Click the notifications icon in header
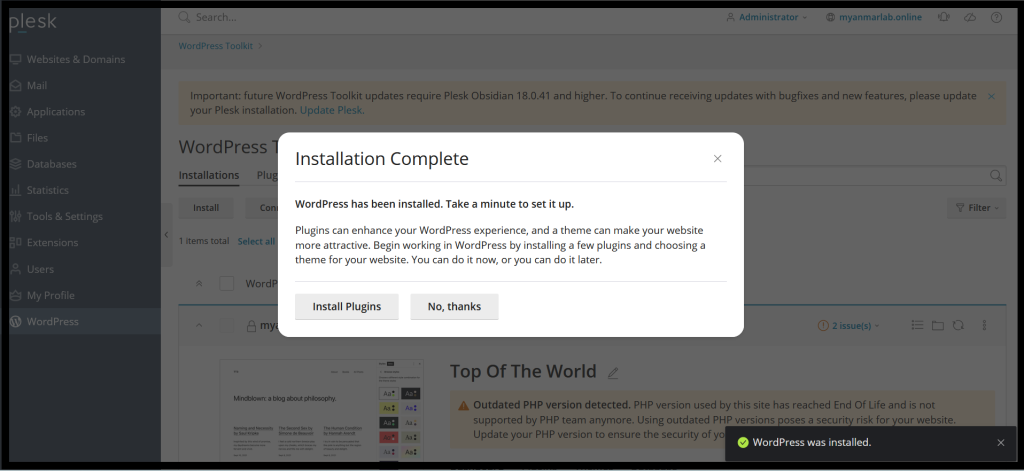 (944, 17)
